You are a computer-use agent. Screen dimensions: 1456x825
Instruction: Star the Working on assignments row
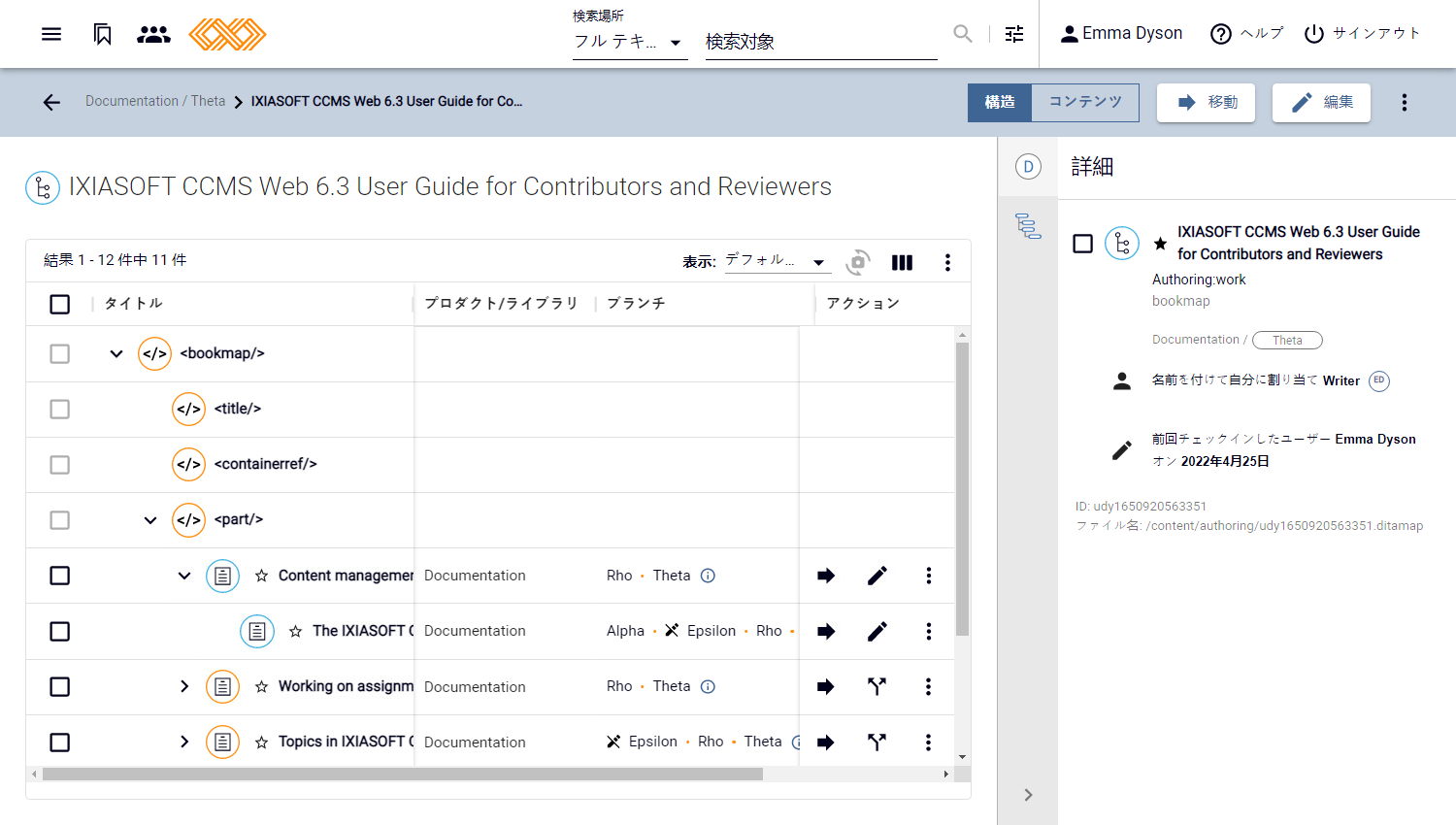click(262, 686)
